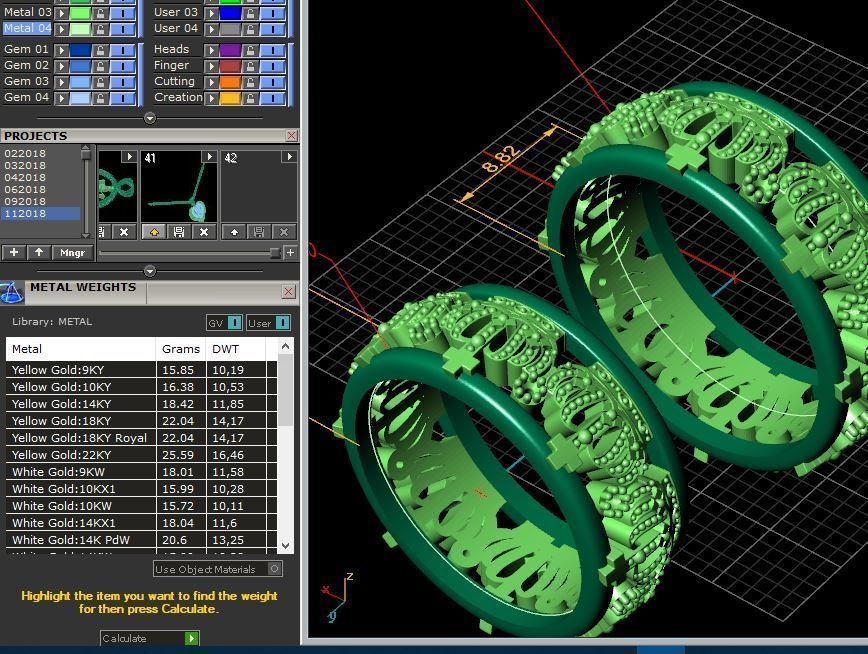Close the Projects panel
The width and height of the screenshot is (868, 654).
pyautogui.click(x=291, y=136)
